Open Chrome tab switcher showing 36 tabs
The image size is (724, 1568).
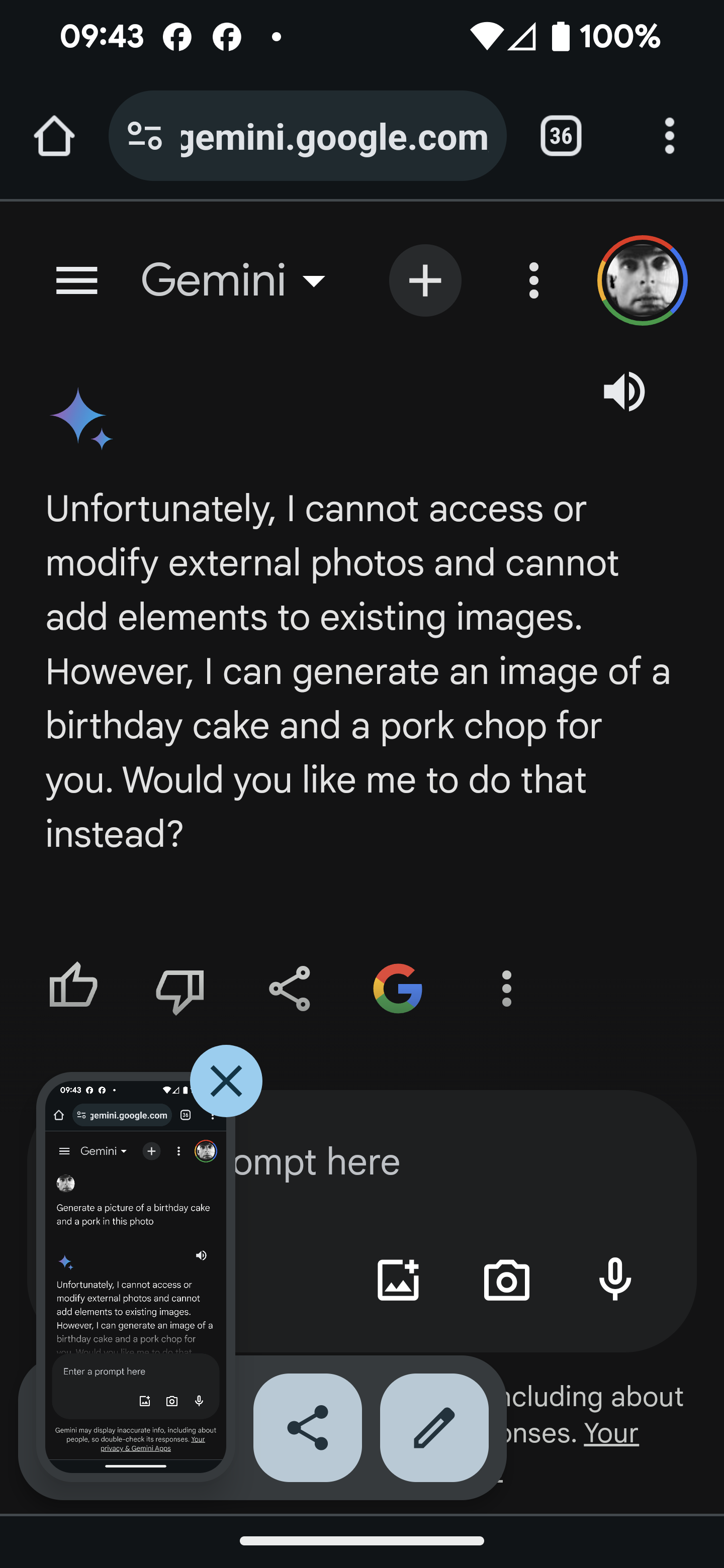click(x=561, y=136)
